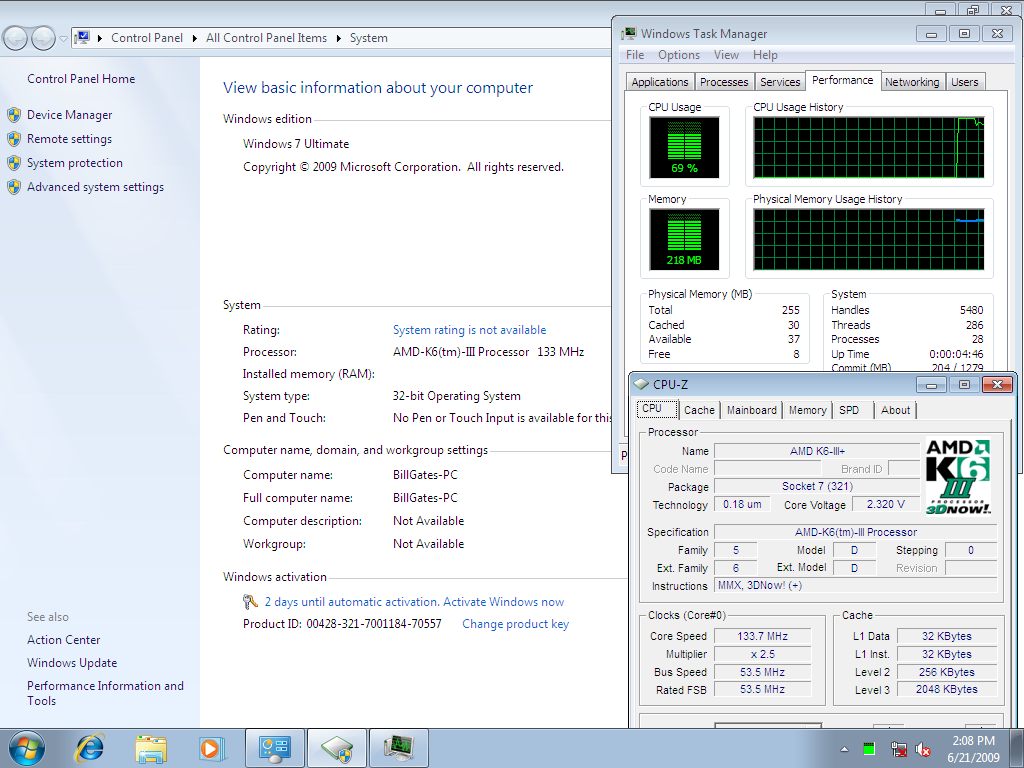Image resolution: width=1024 pixels, height=768 pixels.
Task: Expand arrow after All Control Panel Items
Action: click(339, 39)
